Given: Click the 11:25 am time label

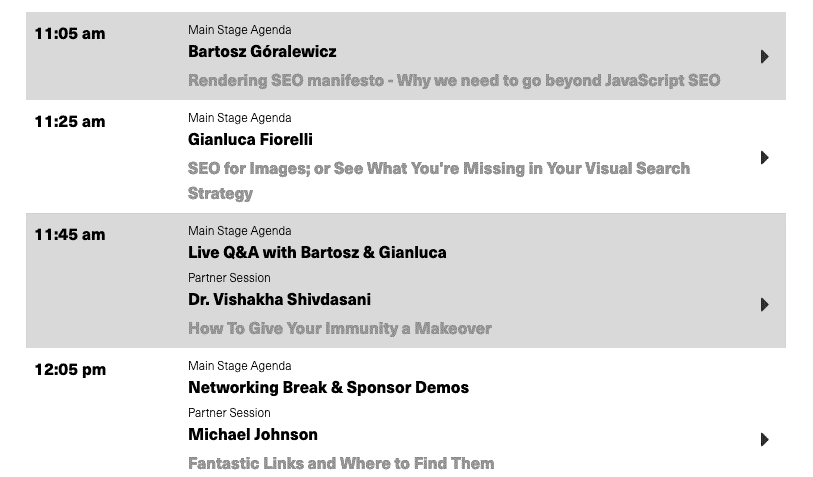Looking at the screenshot, I should pos(69,122).
